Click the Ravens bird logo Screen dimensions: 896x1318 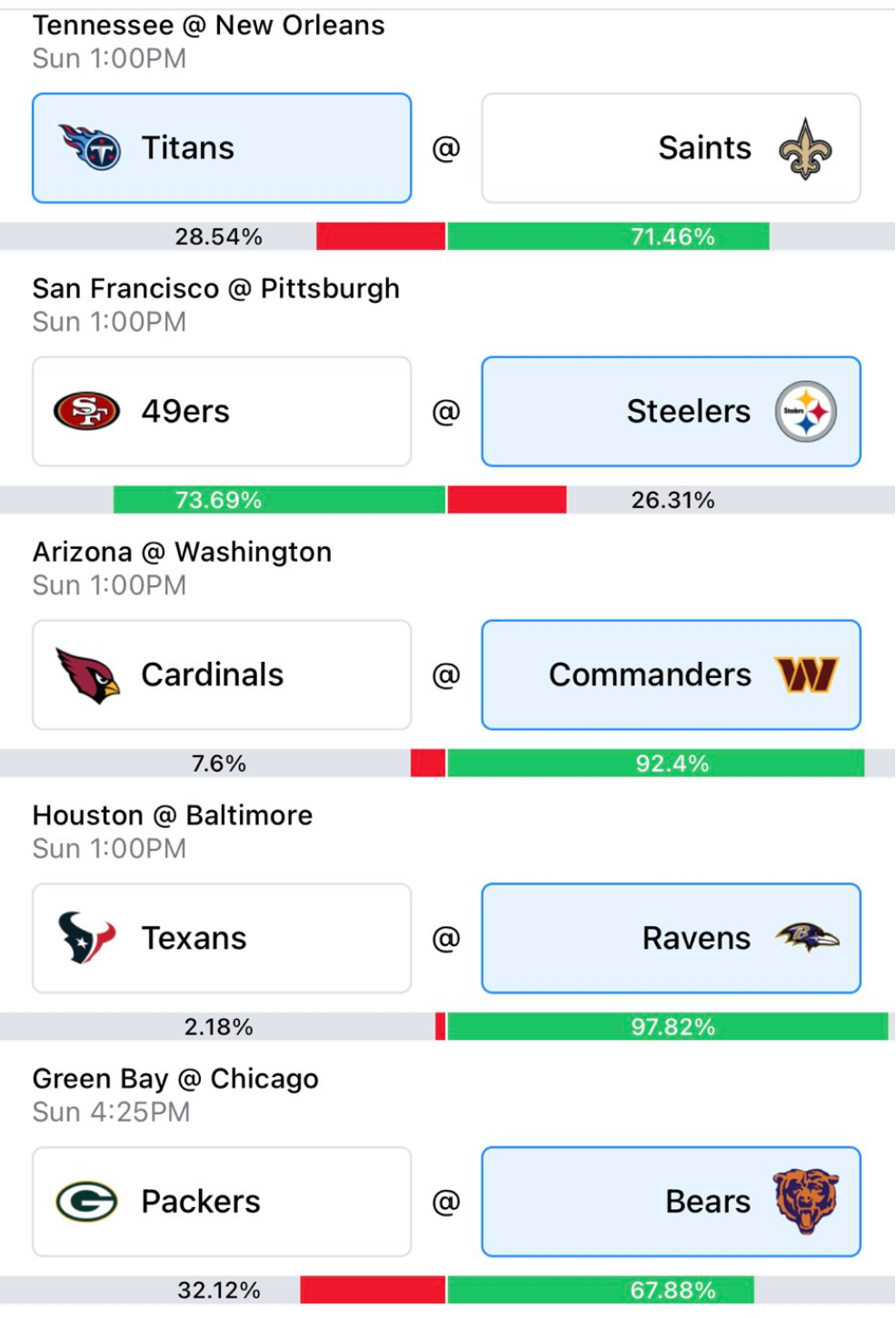[x=807, y=937]
